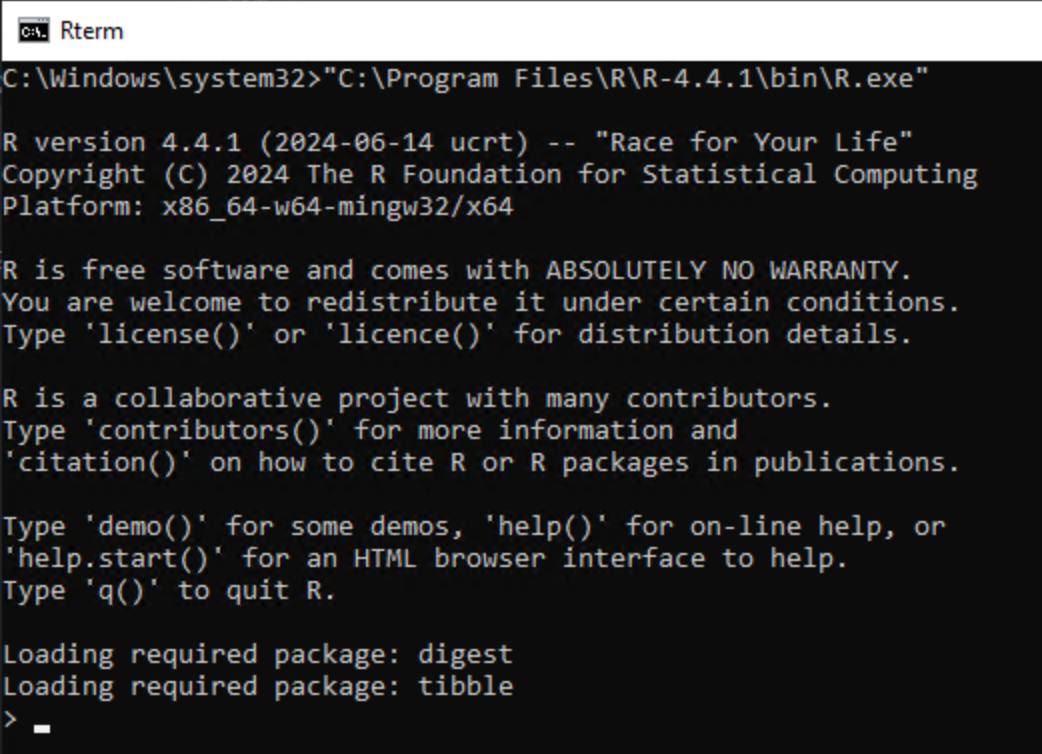This screenshot has width=1042, height=754.
Task: Click the blinking cursor at the R prompt
Action: tap(41, 728)
